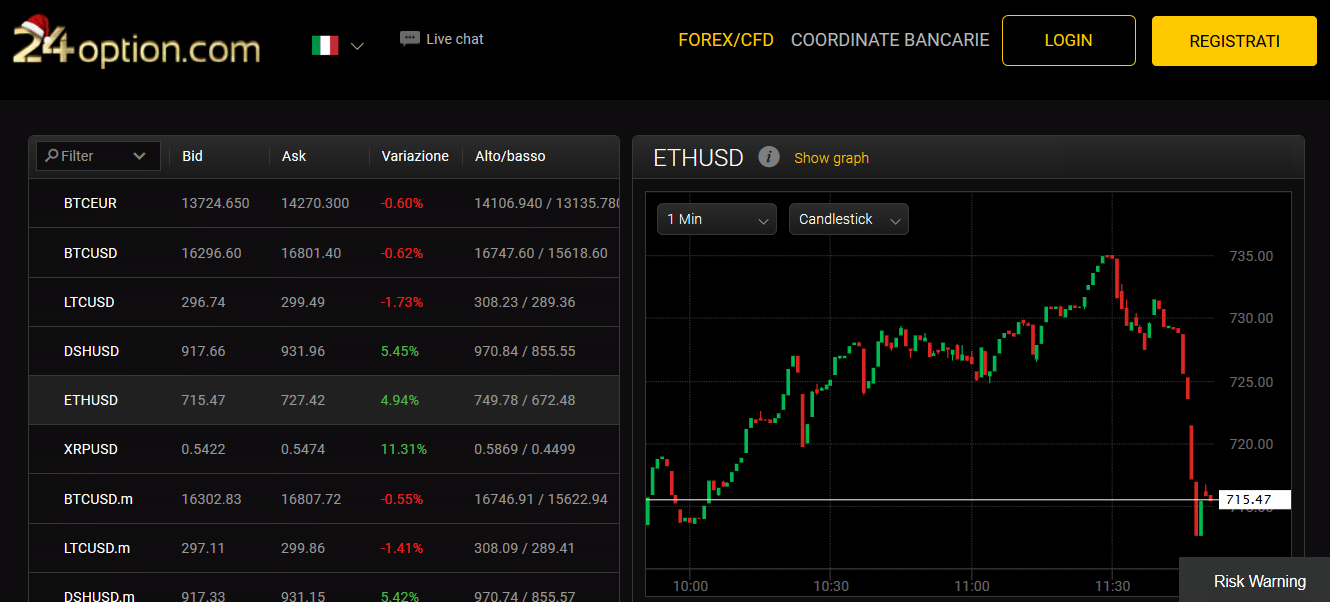The height and width of the screenshot is (602, 1330).
Task: Click the LTCUSD.m variation -1.41%
Action: click(x=402, y=548)
